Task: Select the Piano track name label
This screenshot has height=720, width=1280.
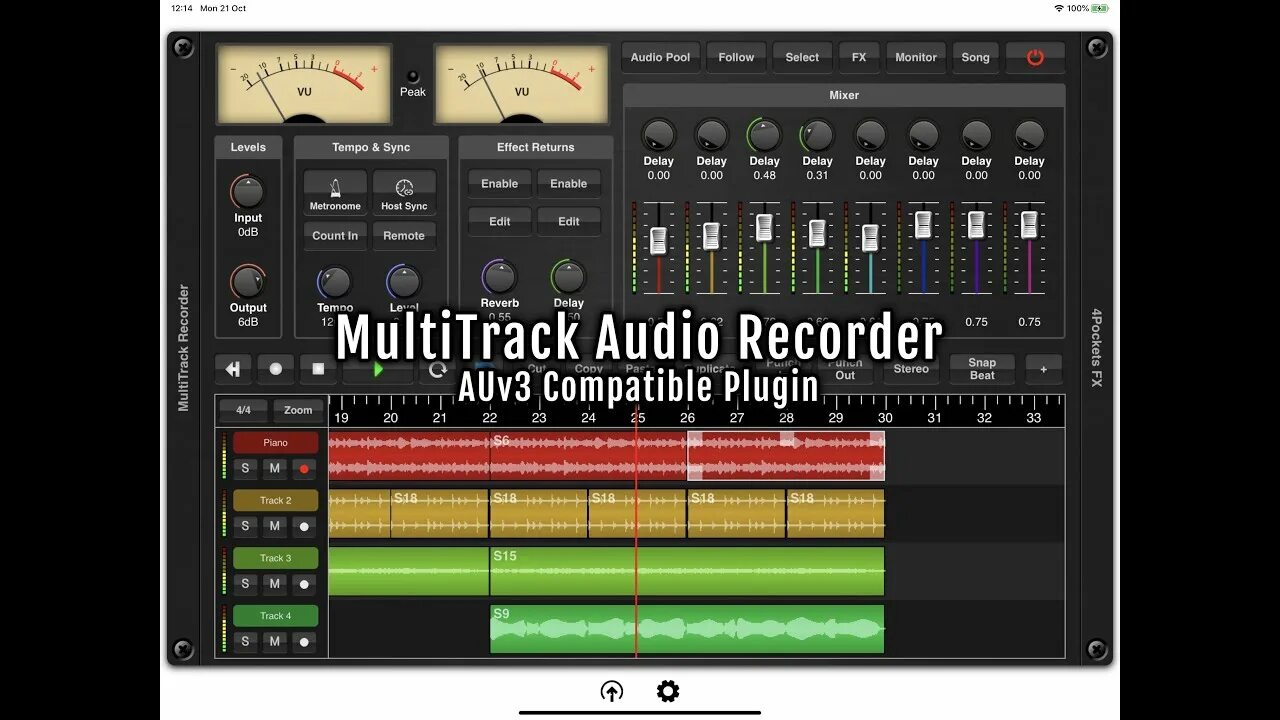Action: click(x=276, y=442)
